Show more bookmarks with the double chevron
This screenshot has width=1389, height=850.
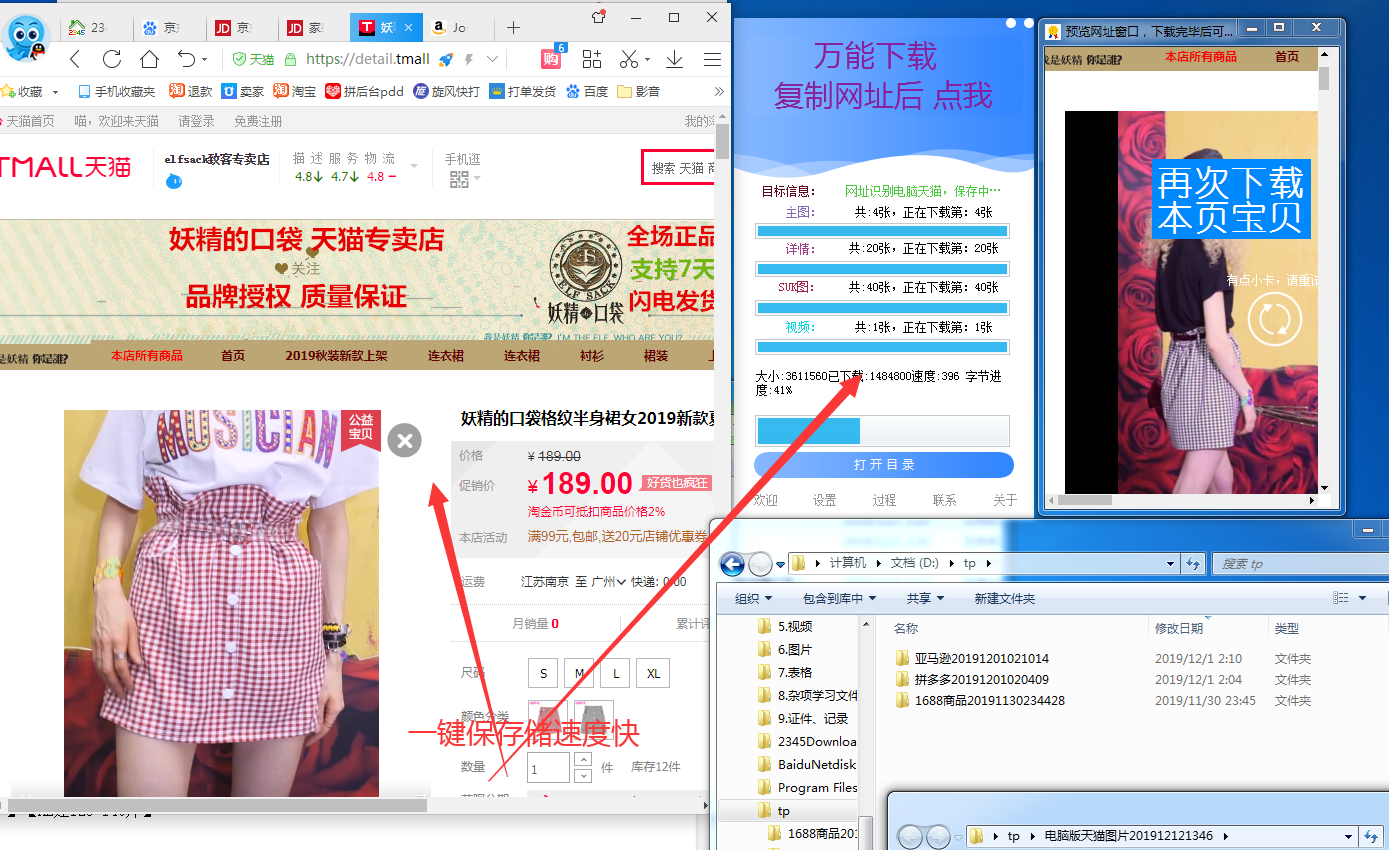click(719, 91)
